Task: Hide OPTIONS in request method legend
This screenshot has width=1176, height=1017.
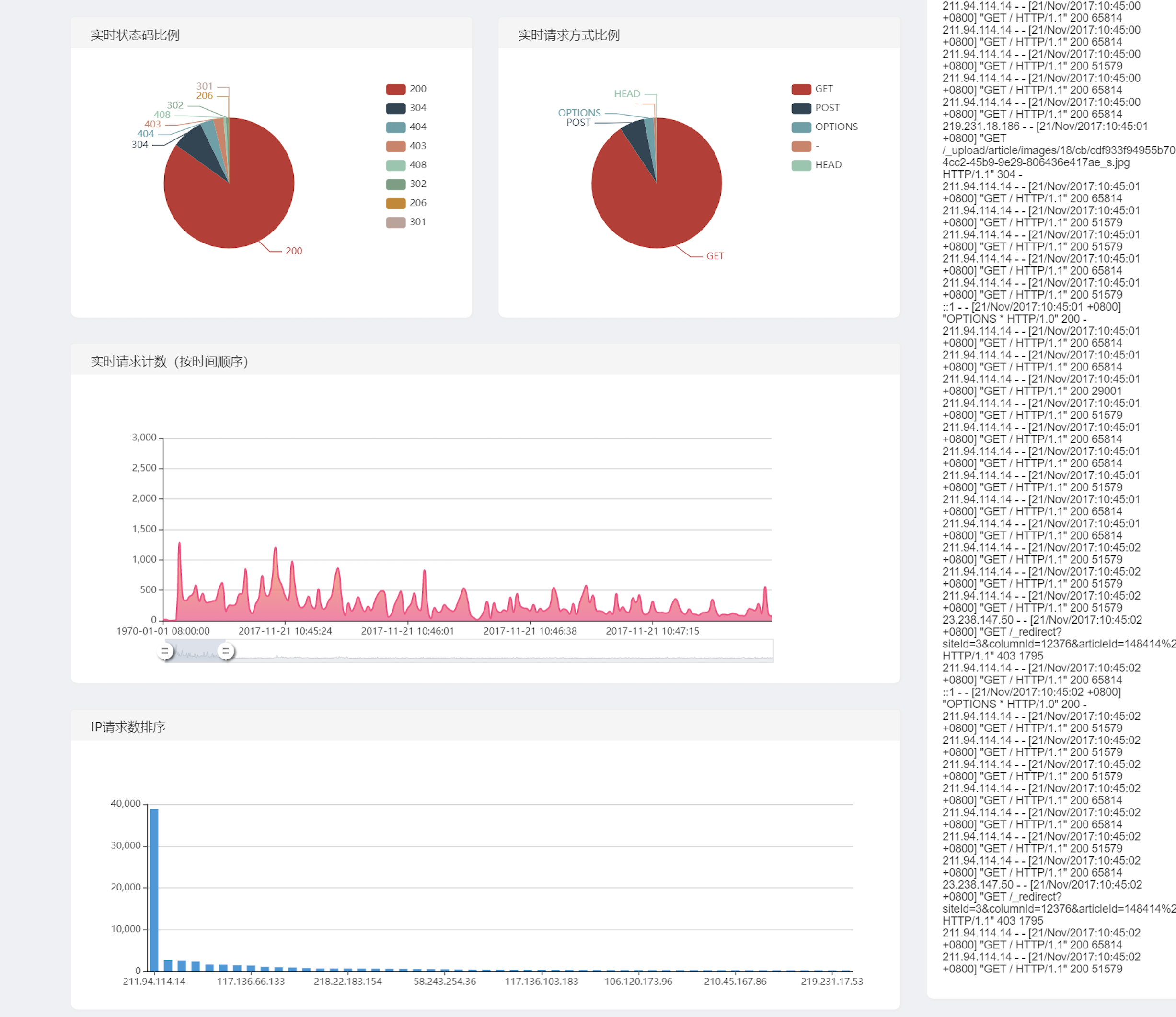Action: click(x=801, y=127)
